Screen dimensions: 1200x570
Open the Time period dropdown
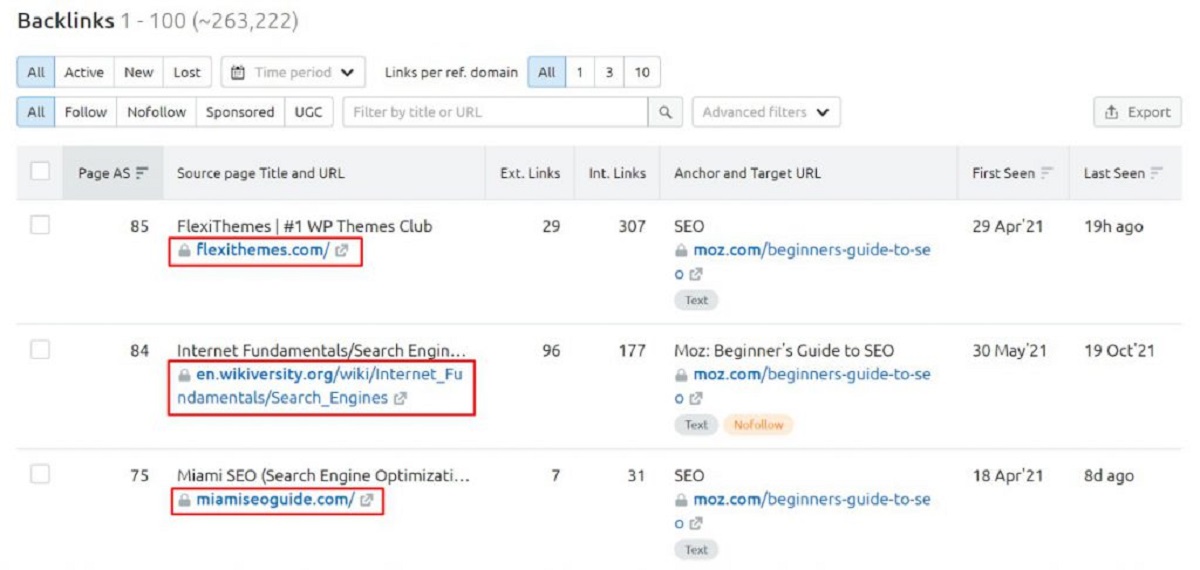(293, 72)
